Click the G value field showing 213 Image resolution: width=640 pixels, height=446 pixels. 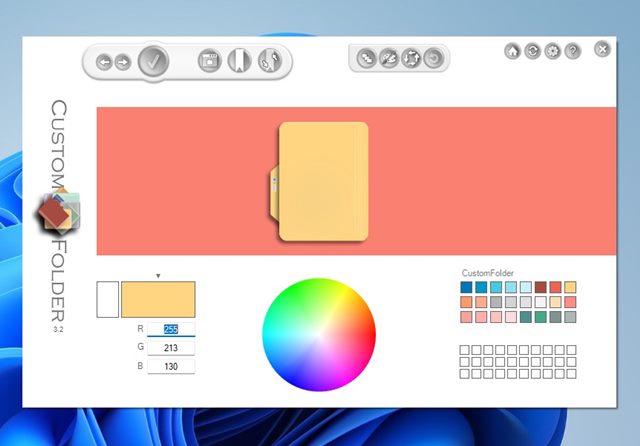click(171, 348)
